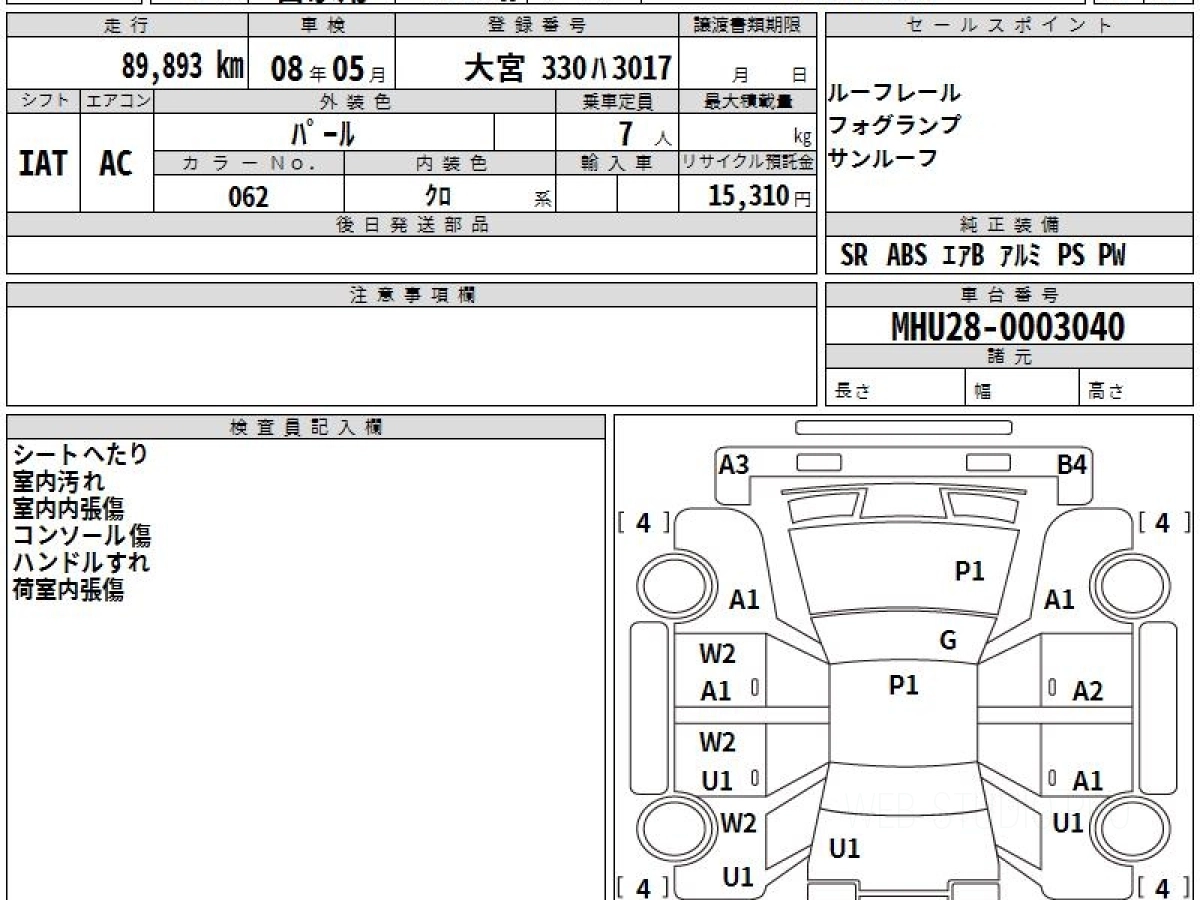Click the PW equipment code
This screenshot has width=1200, height=900.
point(1111,256)
